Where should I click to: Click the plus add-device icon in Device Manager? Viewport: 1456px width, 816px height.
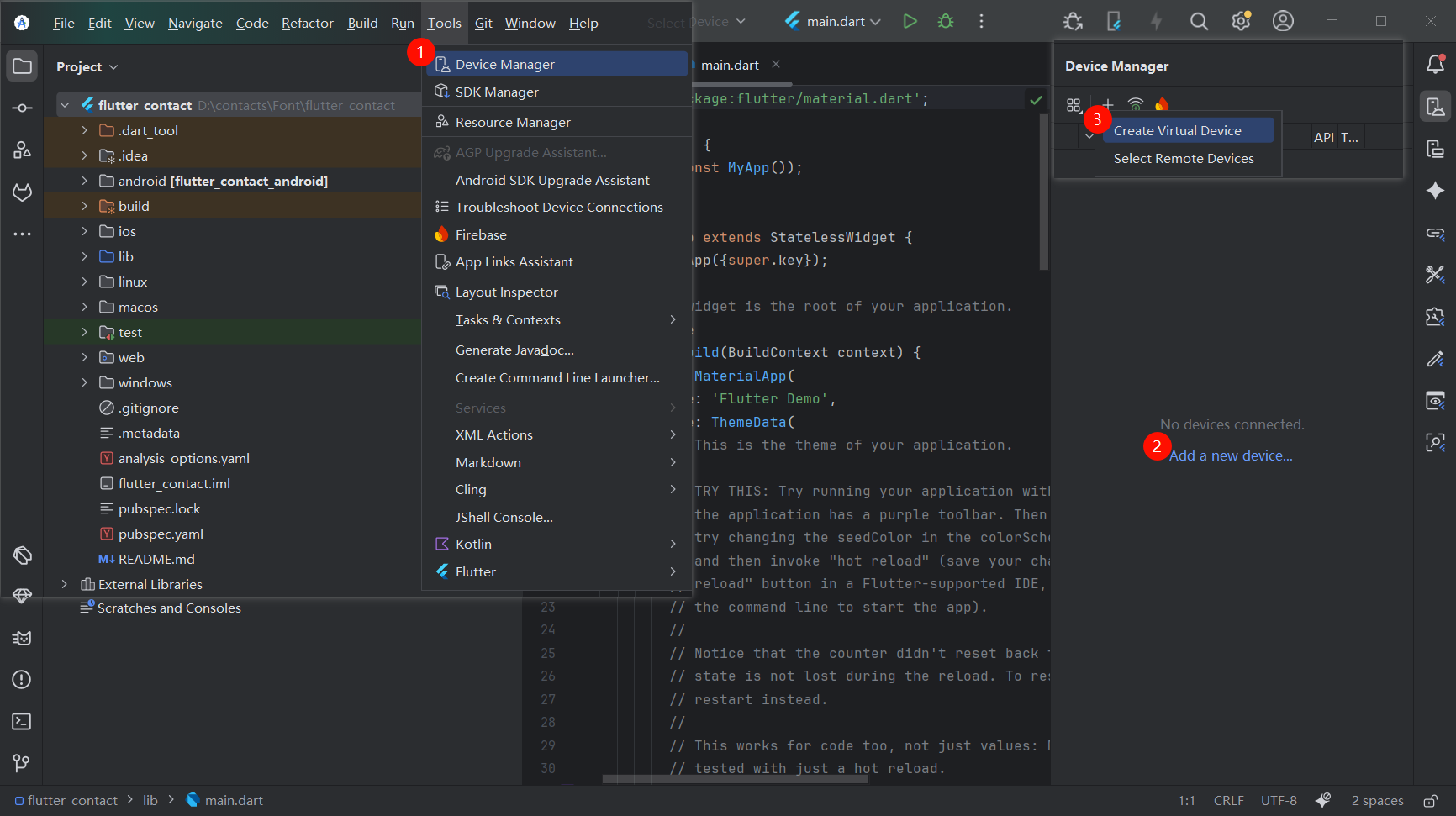(x=1108, y=104)
